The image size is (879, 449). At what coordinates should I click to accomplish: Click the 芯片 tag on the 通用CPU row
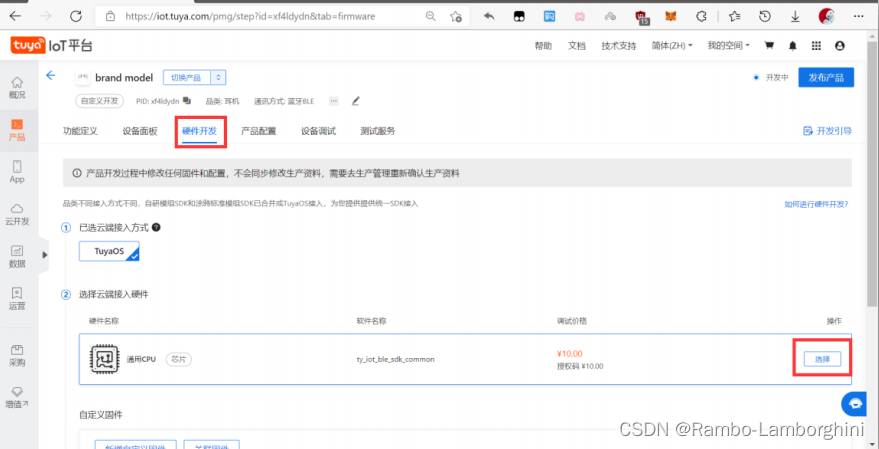point(178,359)
